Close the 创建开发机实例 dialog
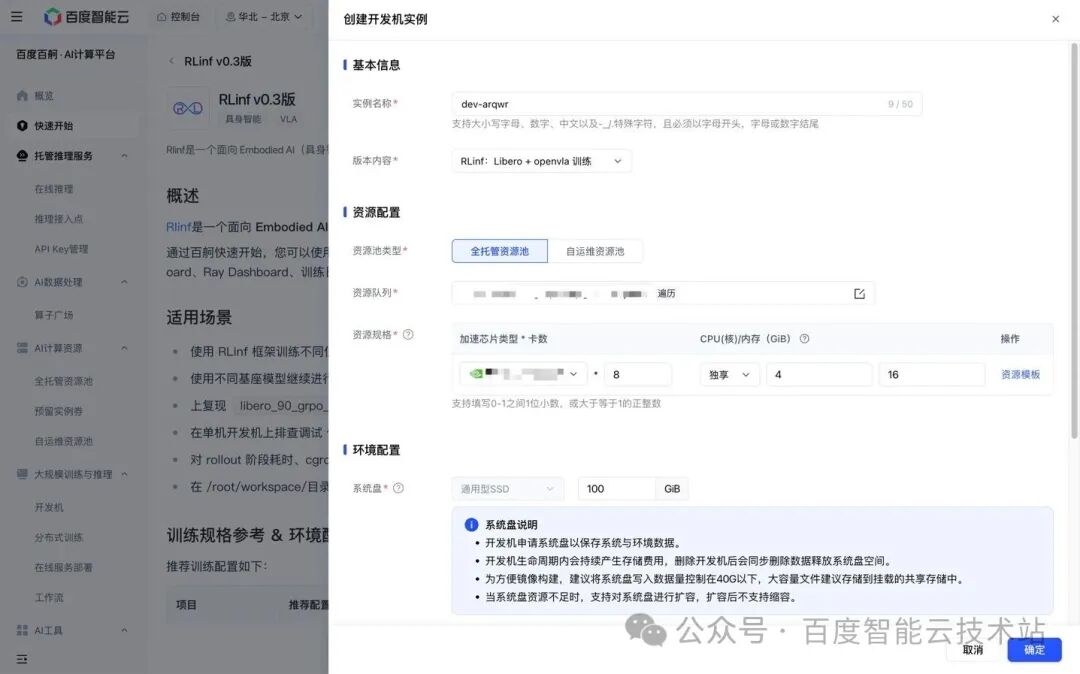1080x674 pixels. 1055,19
